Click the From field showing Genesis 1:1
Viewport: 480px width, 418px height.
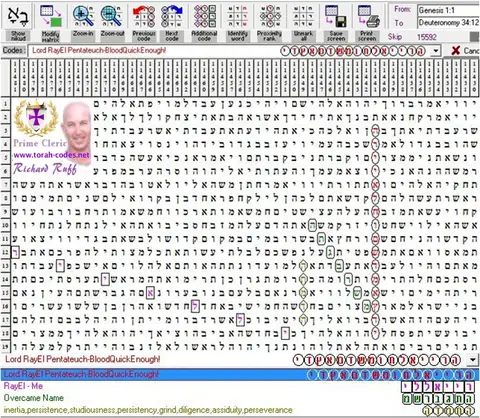(449, 10)
